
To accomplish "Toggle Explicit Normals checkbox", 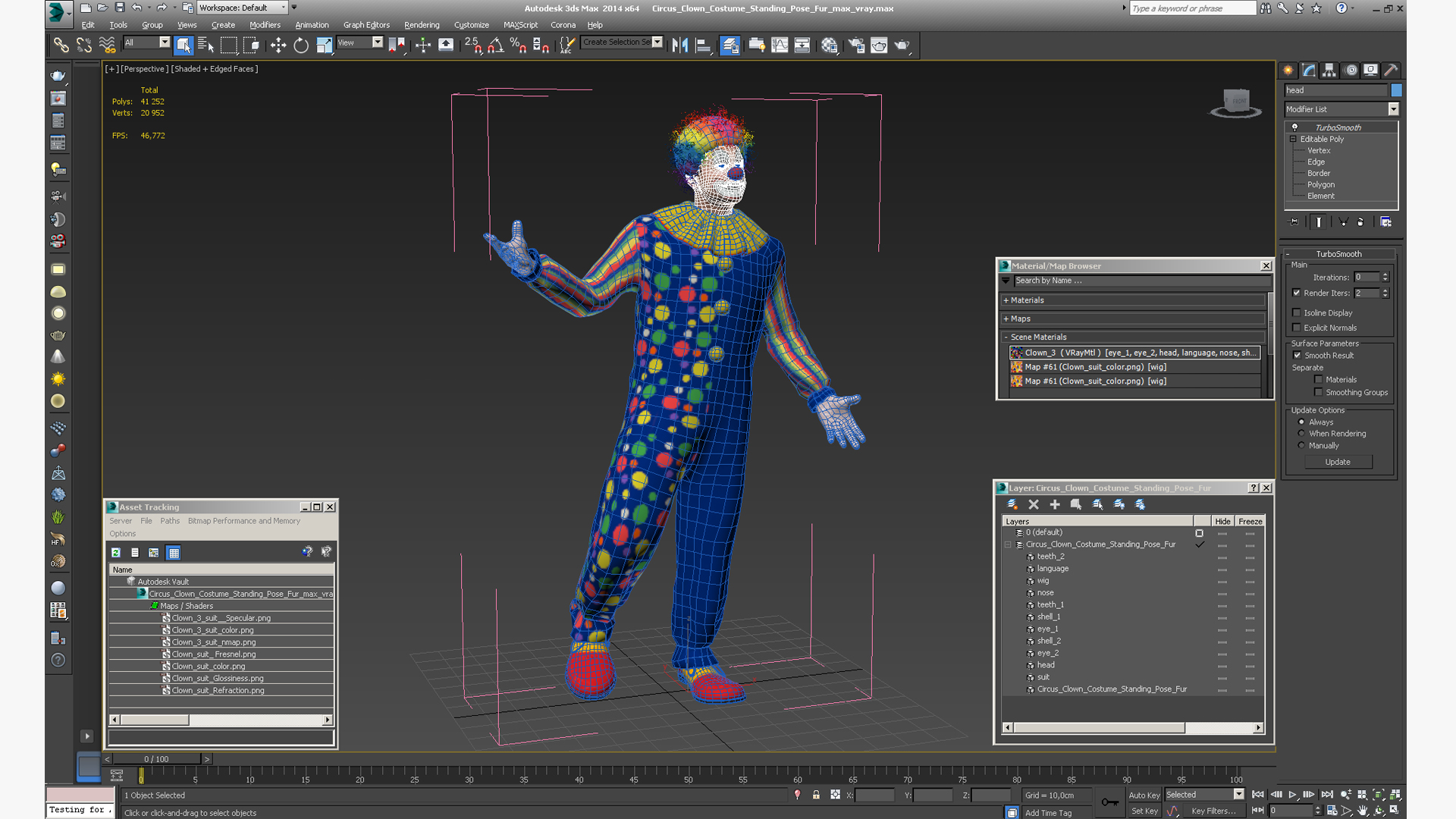I will tap(1297, 328).
